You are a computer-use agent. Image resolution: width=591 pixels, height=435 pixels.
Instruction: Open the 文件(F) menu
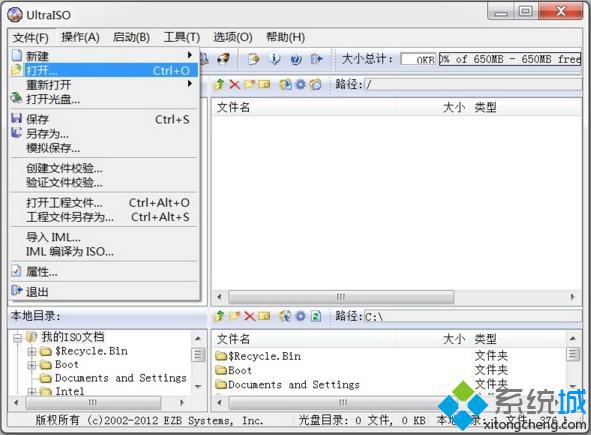(x=31, y=37)
